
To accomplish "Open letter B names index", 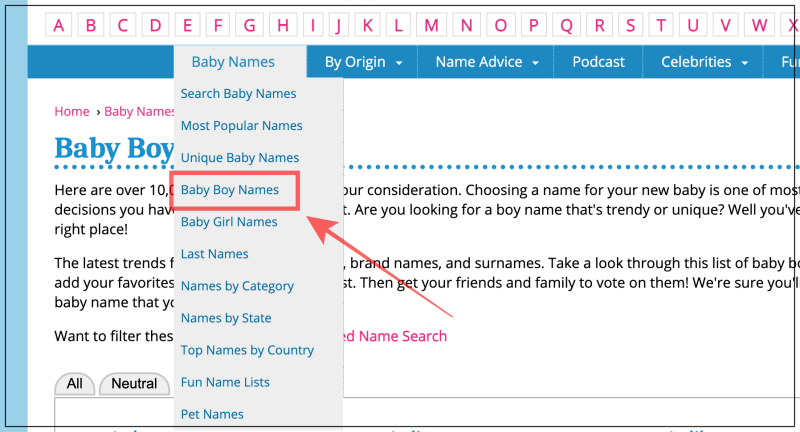I will click(x=90, y=25).
